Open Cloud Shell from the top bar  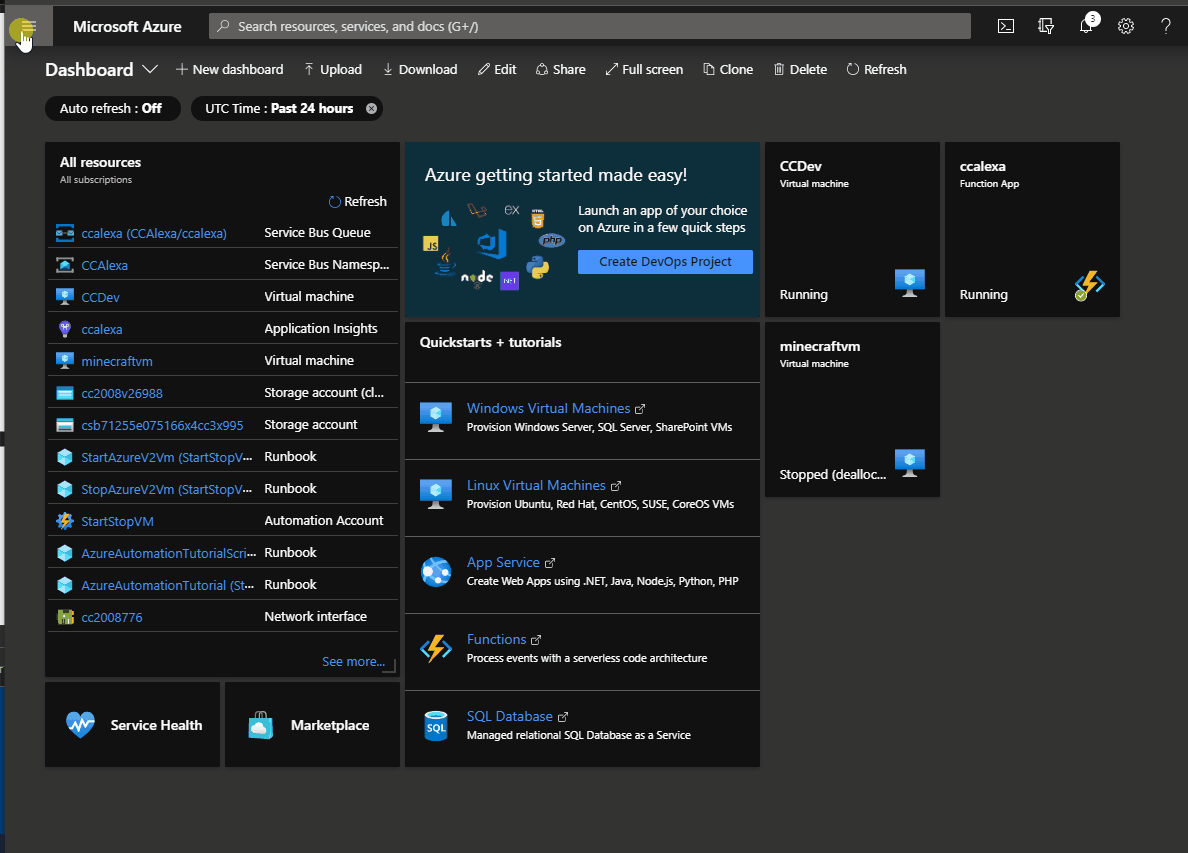pos(1005,27)
